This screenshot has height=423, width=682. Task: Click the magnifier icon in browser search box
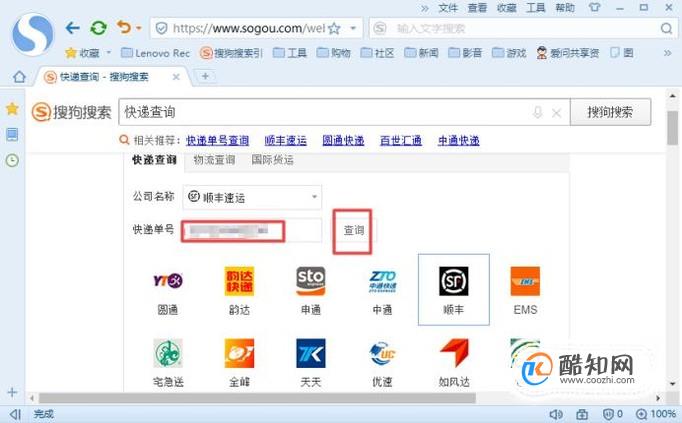666,29
